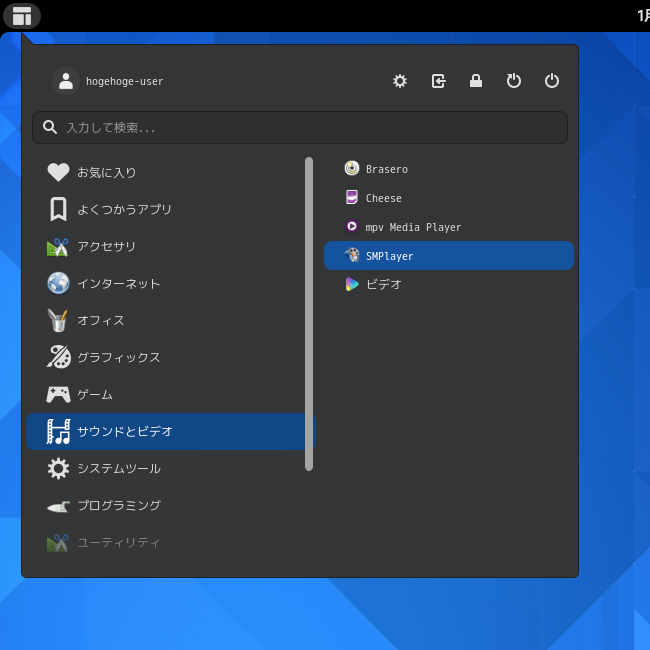Open settings via the gear icon
The image size is (650, 650).
pyautogui.click(x=400, y=81)
